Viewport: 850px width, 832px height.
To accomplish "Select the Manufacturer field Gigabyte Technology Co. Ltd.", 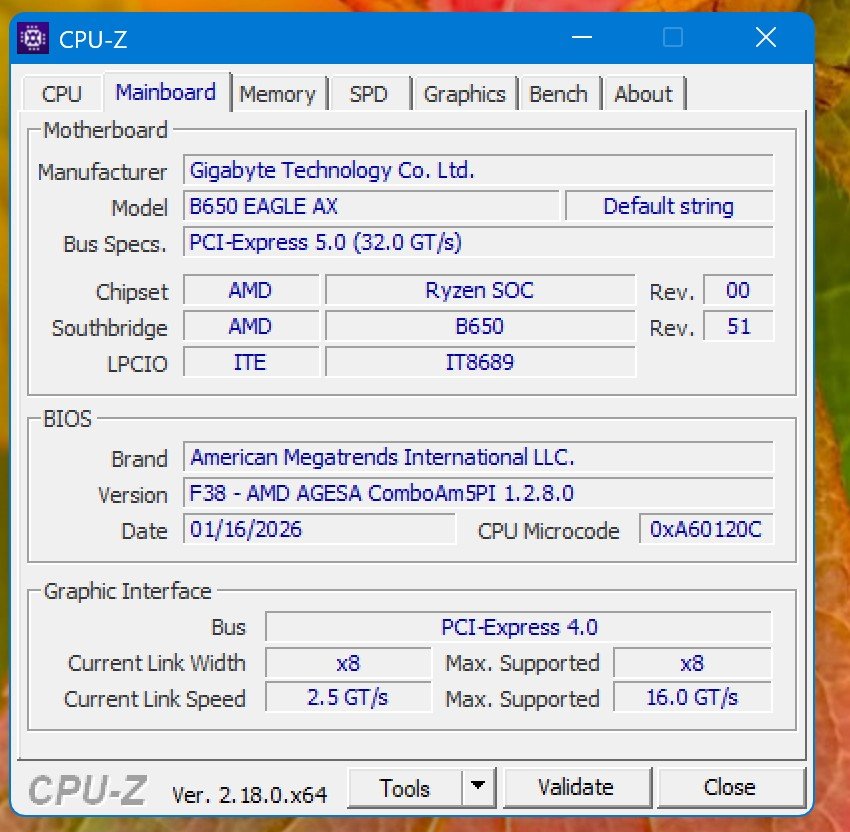I will point(478,171).
